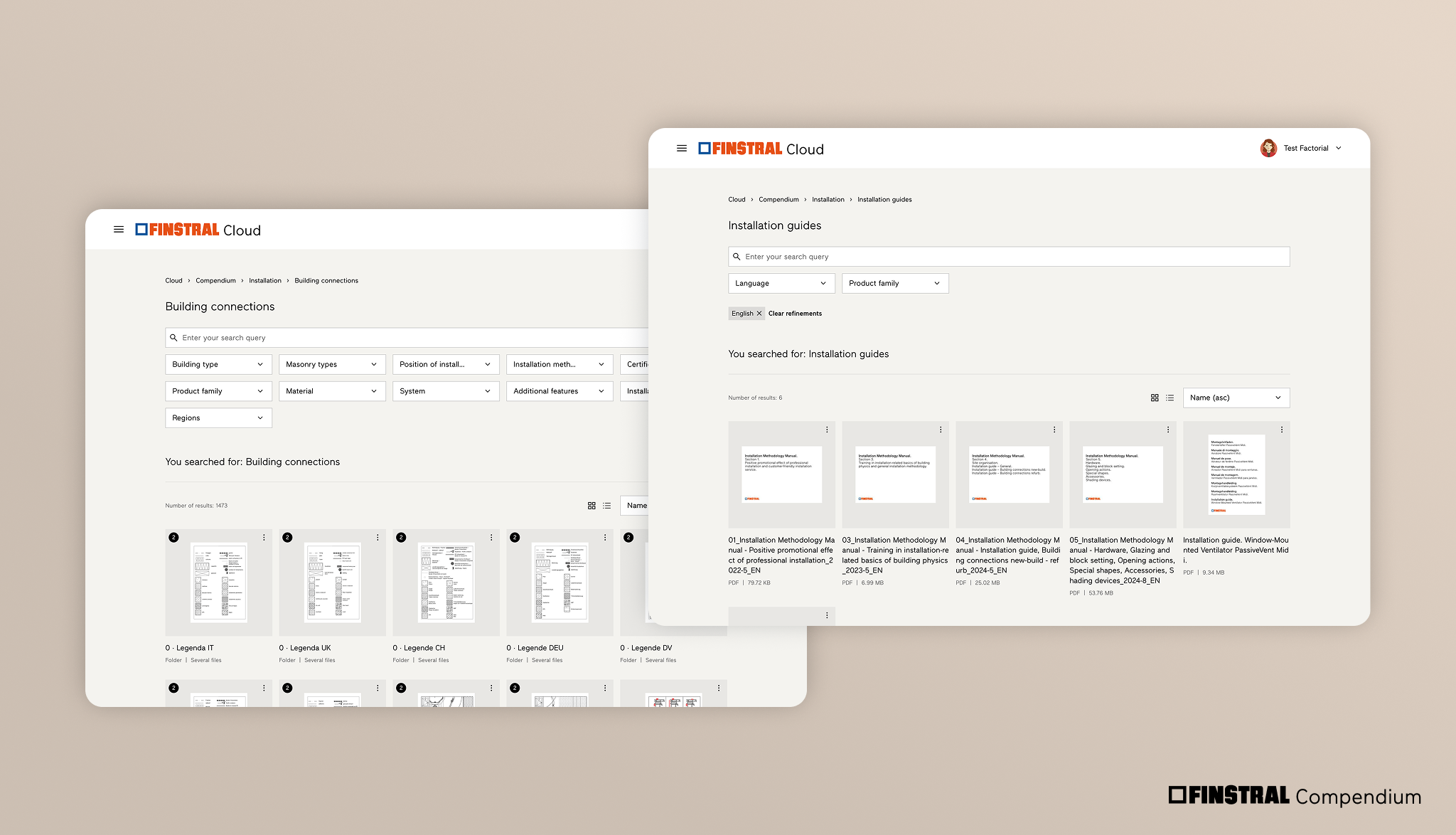Open options menu for 05_Installation Methodology Manual
Image resolution: width=1456 pixels, height=835 pixels.
coord(1168,430)
